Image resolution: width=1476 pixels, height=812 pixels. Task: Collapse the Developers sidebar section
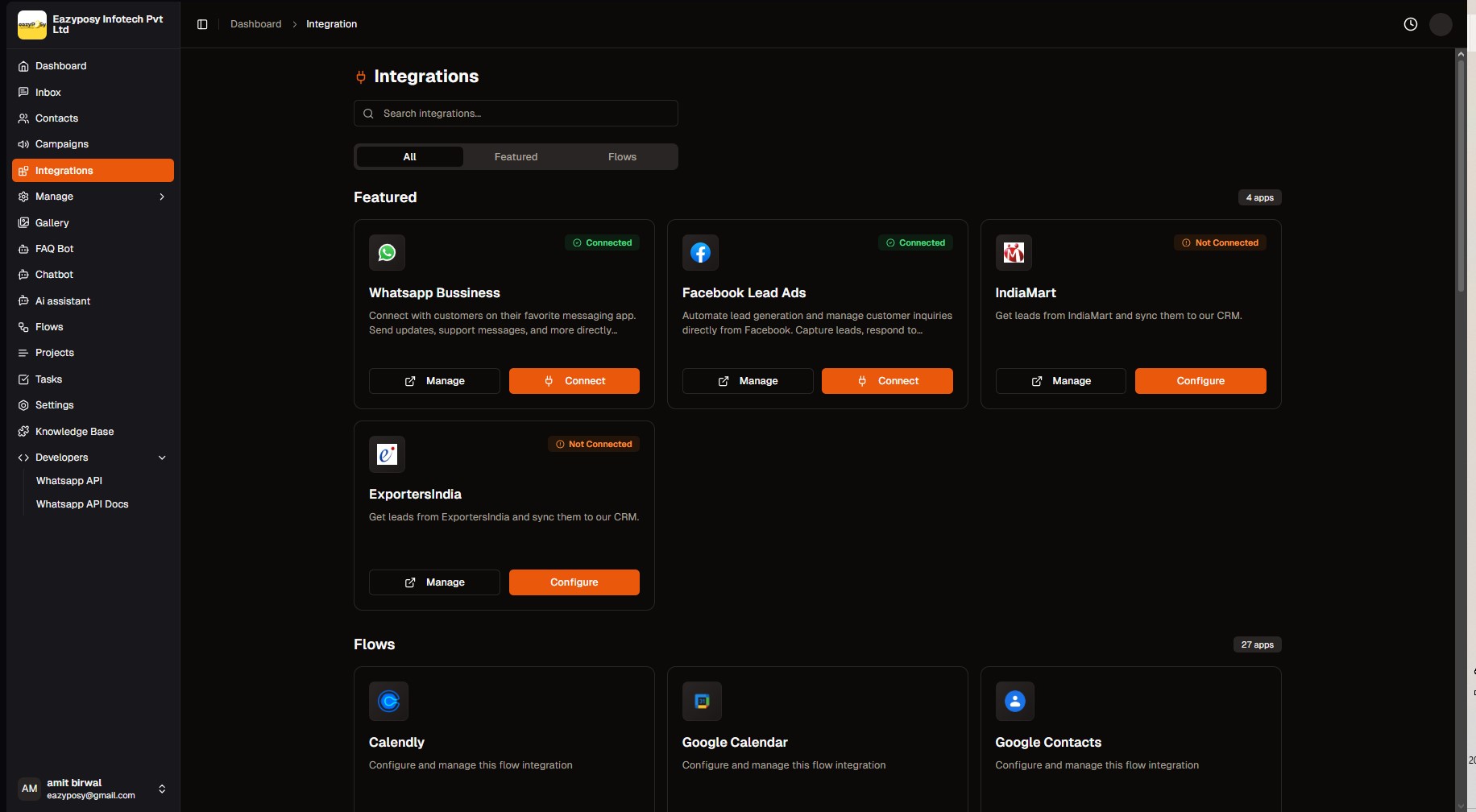[x=162, y=457]
